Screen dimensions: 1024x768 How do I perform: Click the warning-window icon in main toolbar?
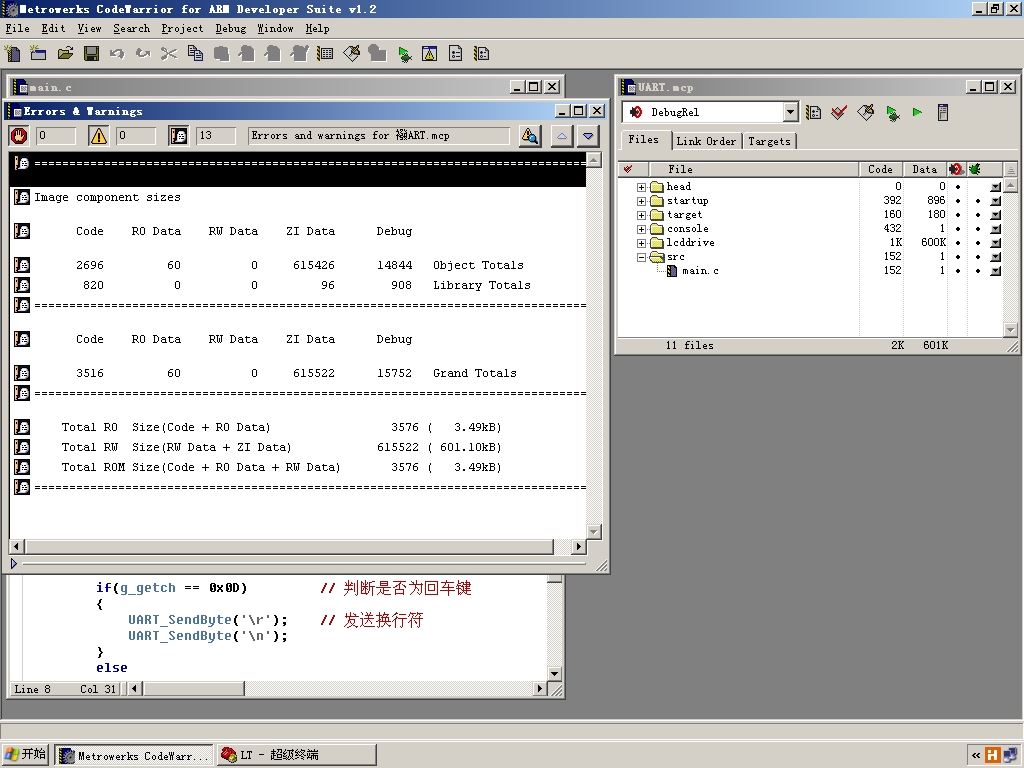(430, 54)
